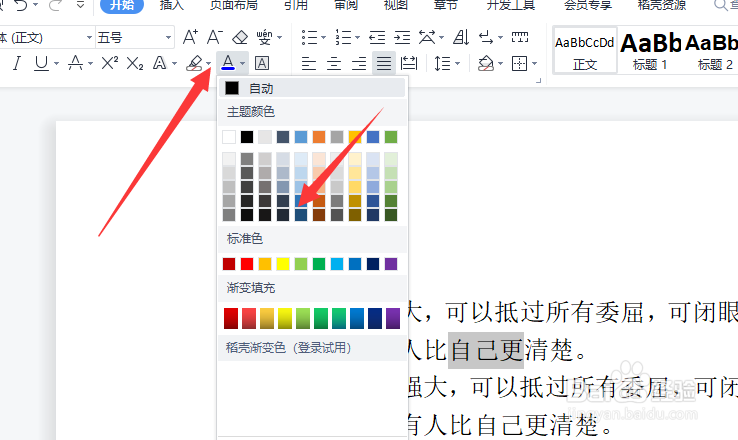The width and height of the screenshot is (738, 440).
Task: Toggle justified alignment
Action: coord(384,63)
